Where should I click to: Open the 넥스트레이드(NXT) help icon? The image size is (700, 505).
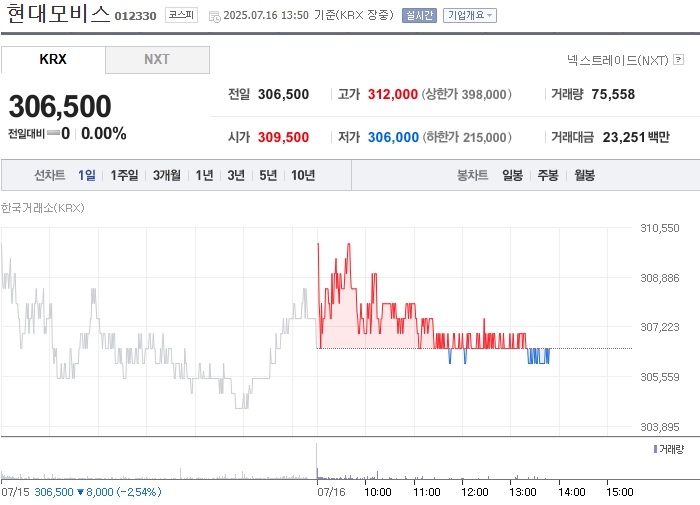679,59
